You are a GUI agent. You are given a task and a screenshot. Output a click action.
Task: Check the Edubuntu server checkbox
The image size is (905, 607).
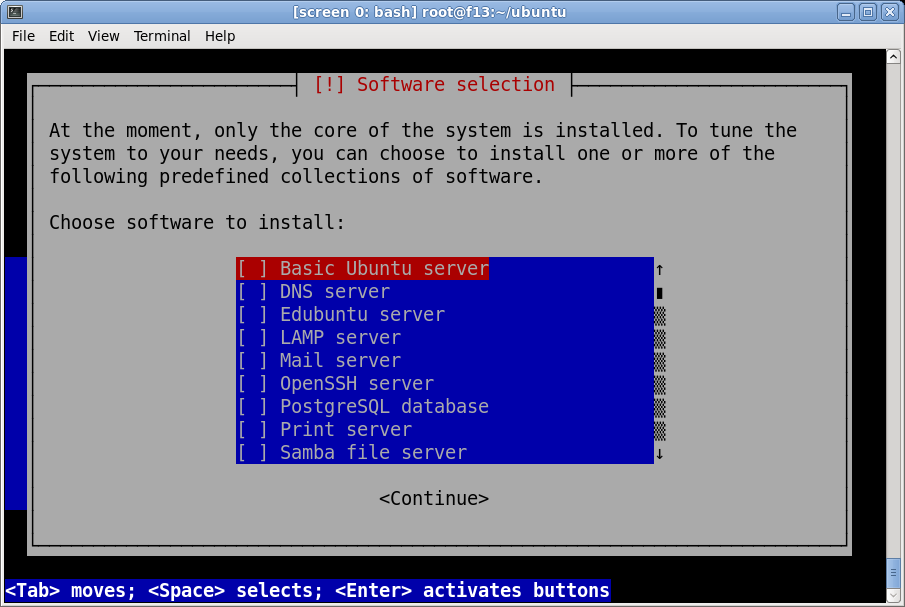[253, 315]
